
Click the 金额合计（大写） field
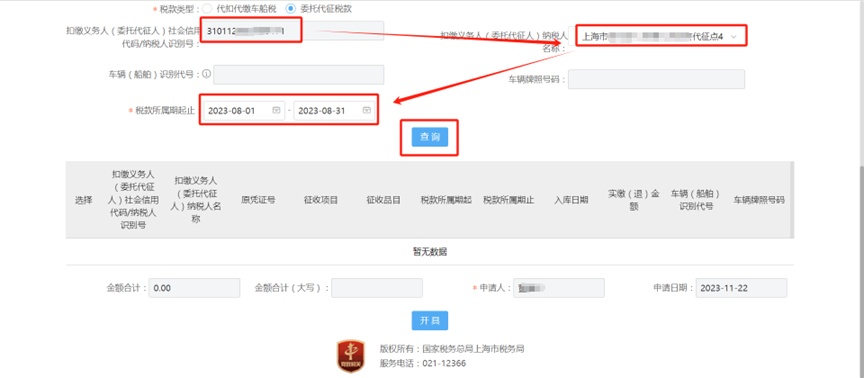coord(377,288)
